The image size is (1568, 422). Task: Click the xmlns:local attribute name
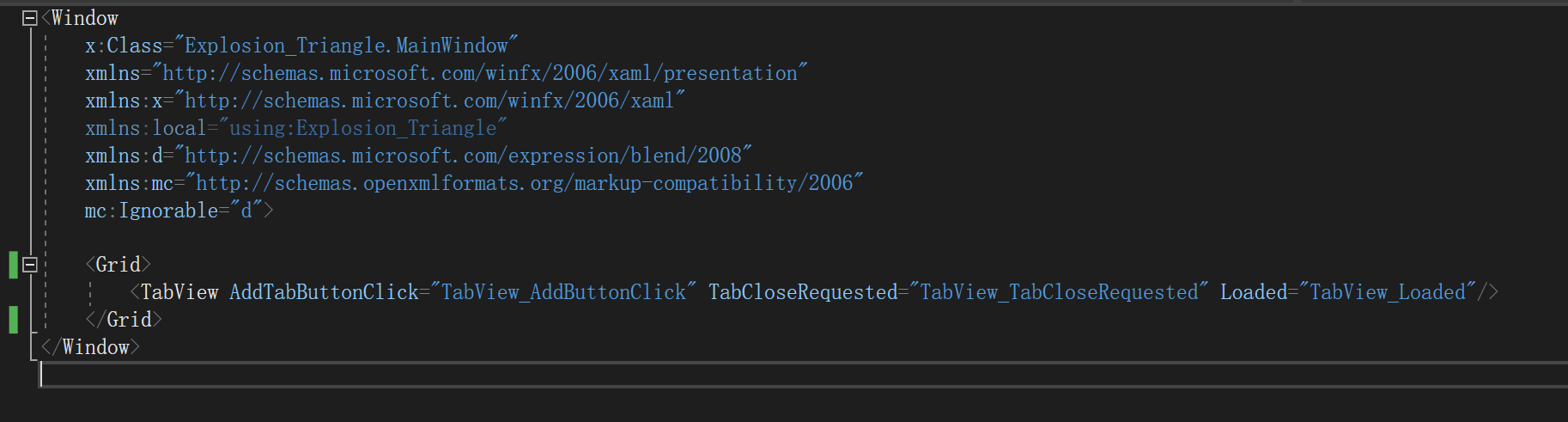[145, 128]
